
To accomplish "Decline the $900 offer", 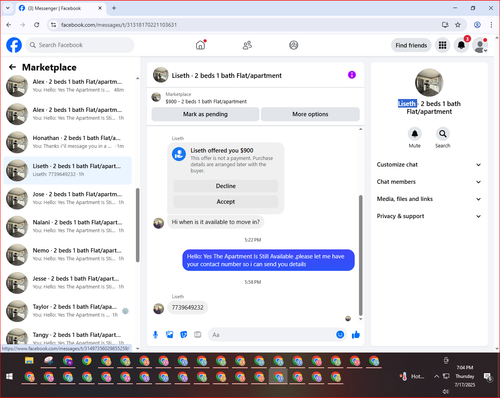I will coord(226,186).
